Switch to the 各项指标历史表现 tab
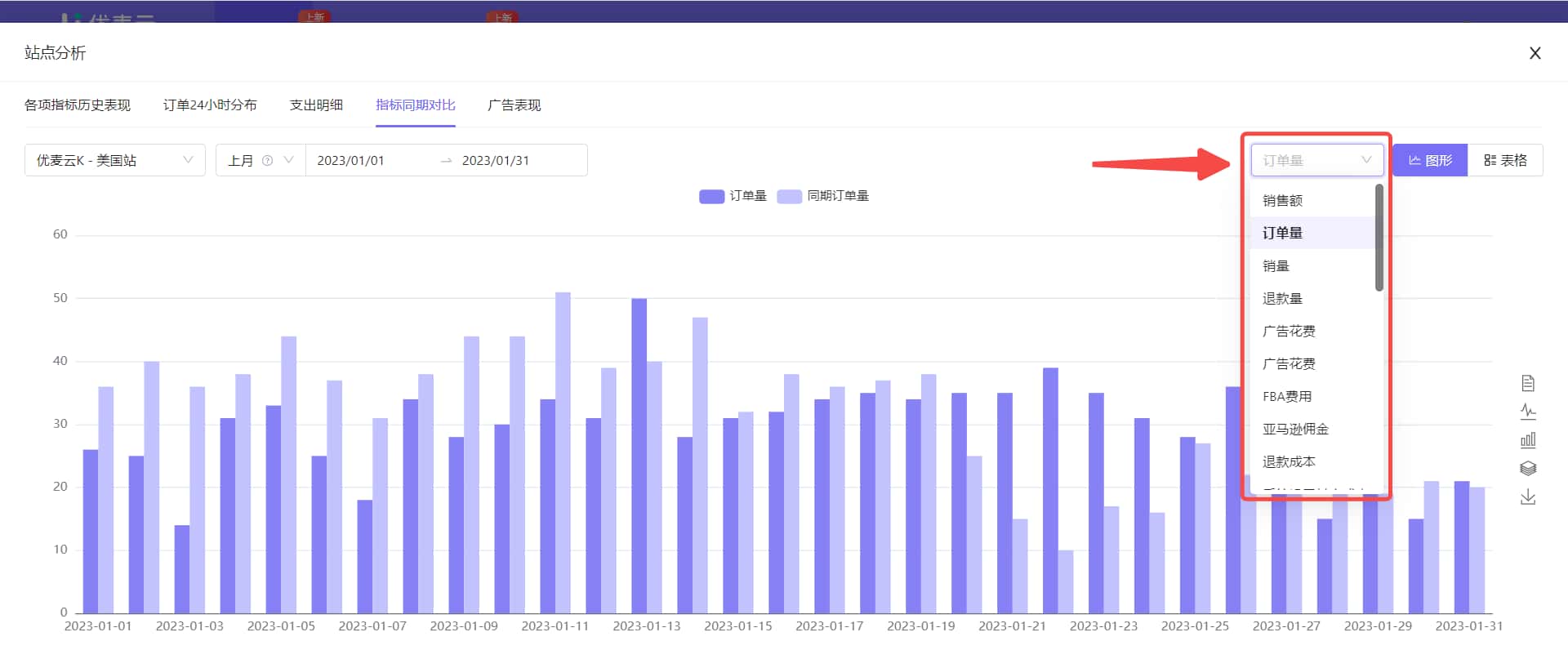 (x=78, y=105)
